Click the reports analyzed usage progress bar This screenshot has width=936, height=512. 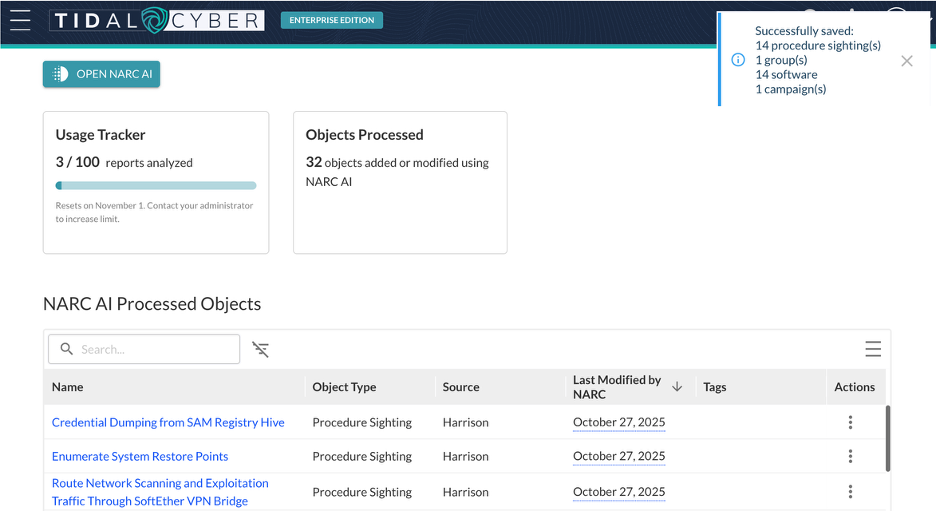click(156, 185)
